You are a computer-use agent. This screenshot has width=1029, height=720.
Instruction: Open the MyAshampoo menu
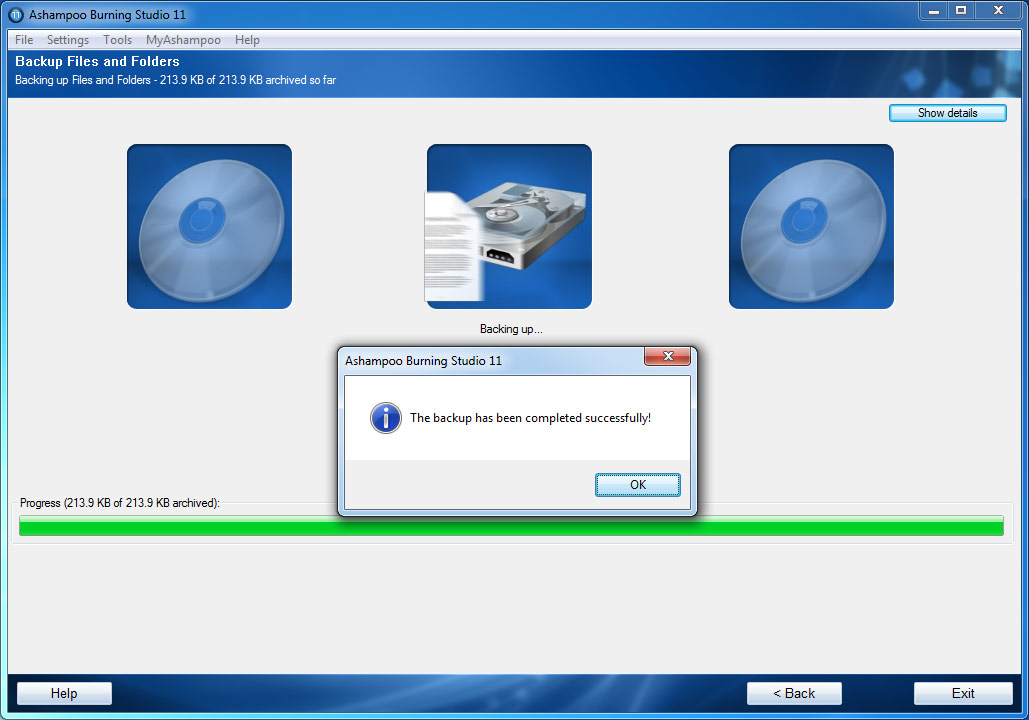point(183,40)
